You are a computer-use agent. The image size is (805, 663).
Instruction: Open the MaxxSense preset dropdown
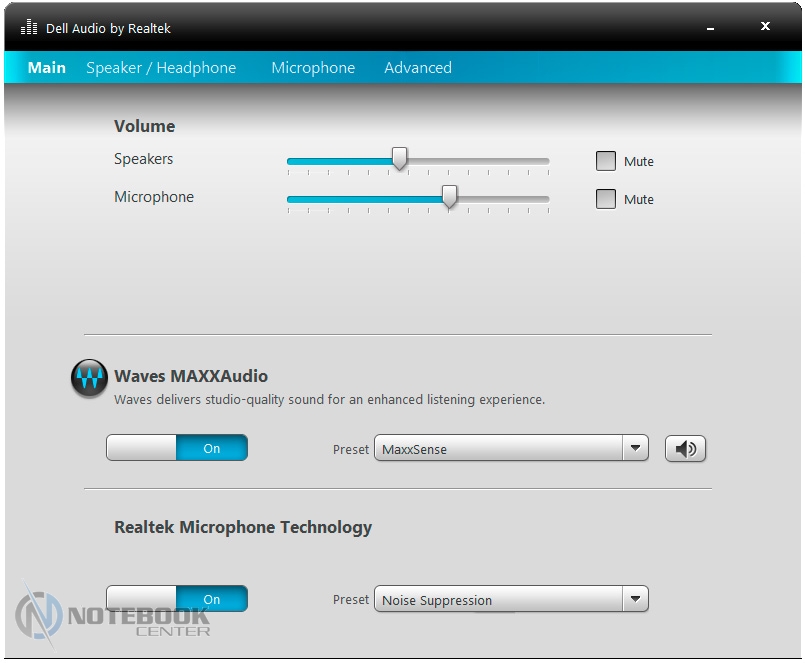click(635, 449)
